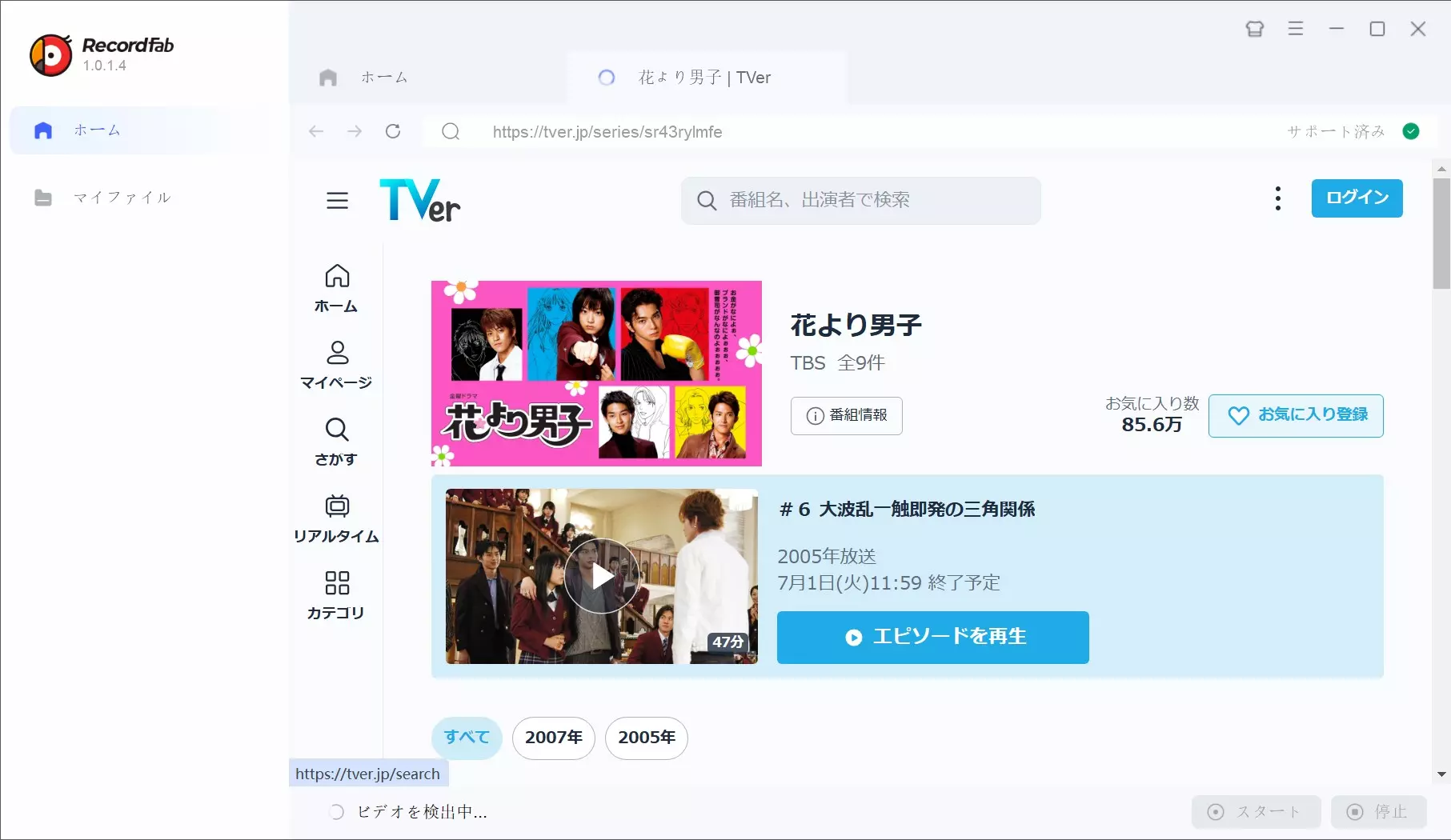Click the サポート済み label
The width and height of the screenshot is (1451, 840).
(1336, 131)
